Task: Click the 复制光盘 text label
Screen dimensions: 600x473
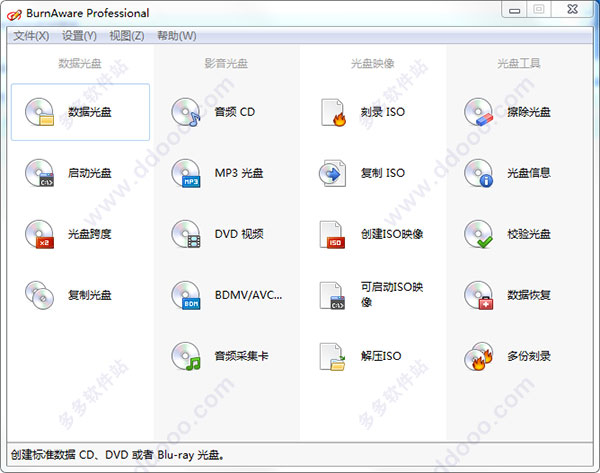Action: (90, 295)
